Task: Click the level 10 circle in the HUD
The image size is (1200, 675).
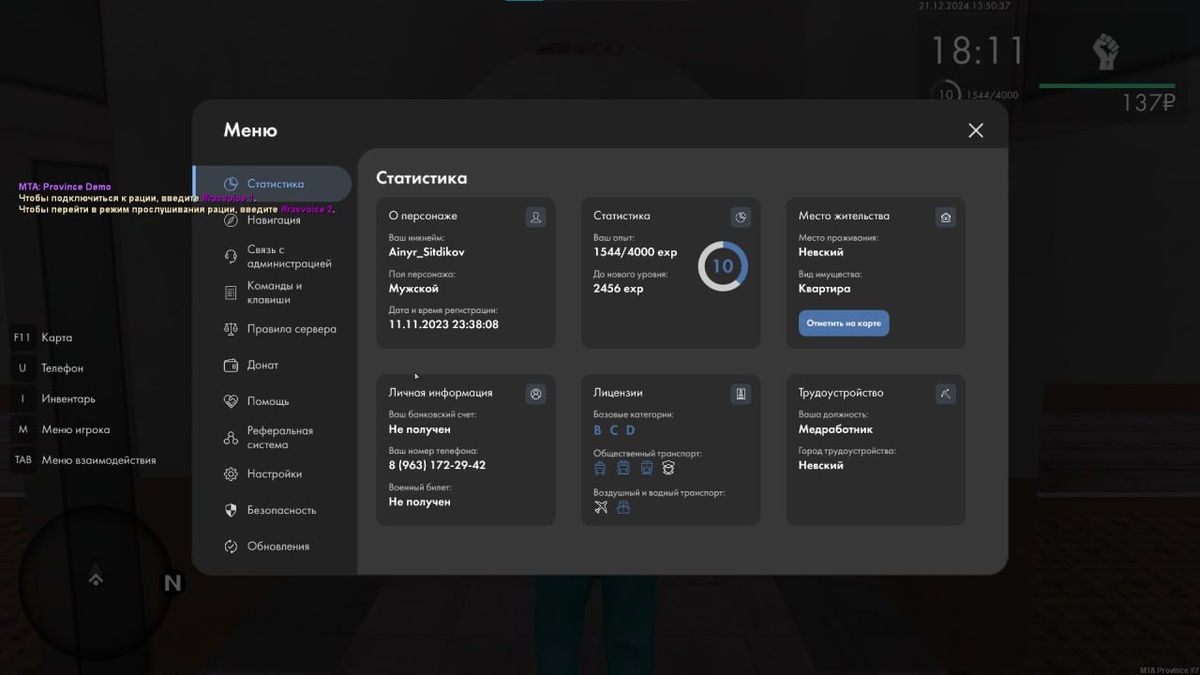Action: (x=945, y=94)
